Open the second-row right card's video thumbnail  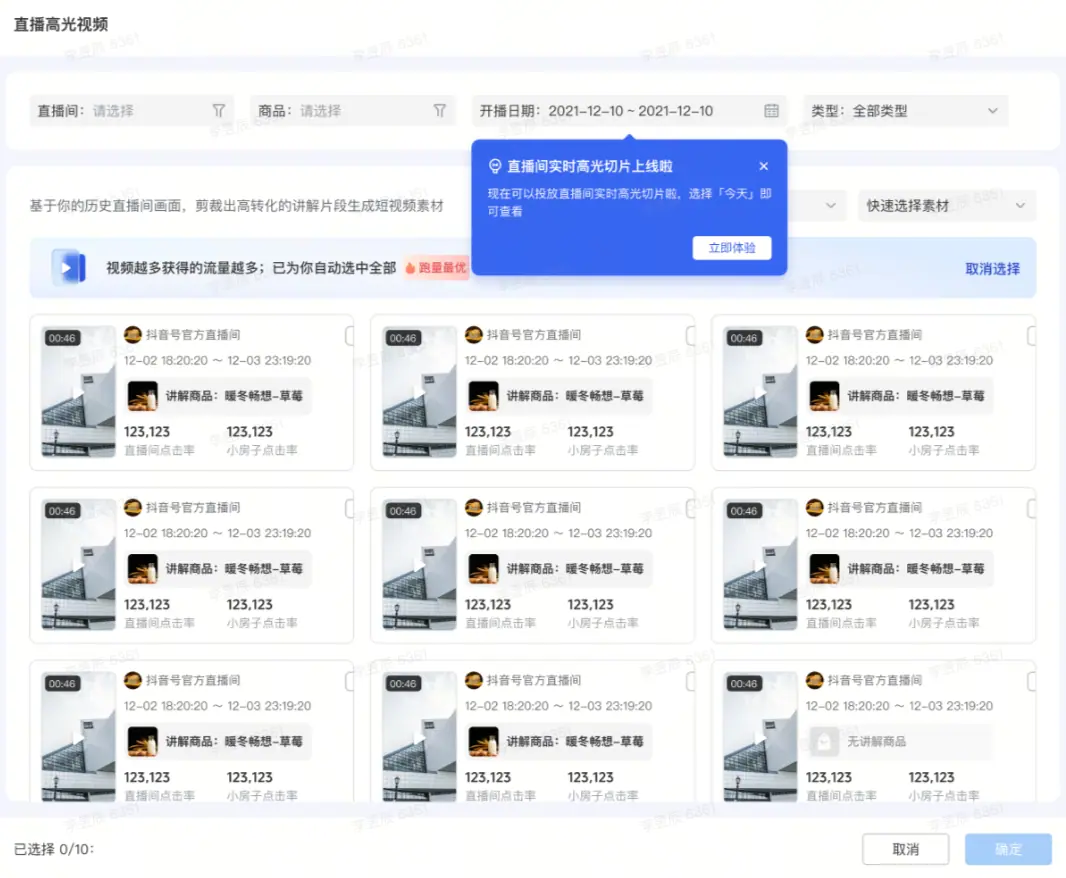pos(760,564)
